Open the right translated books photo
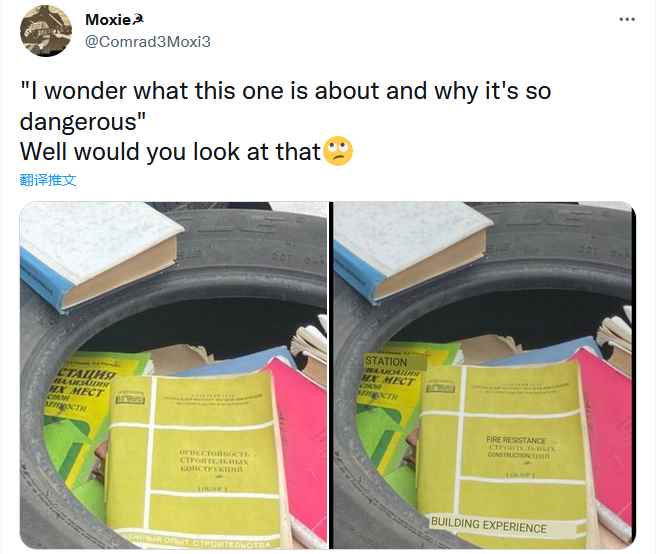This screenshot has width=656, height=554. (x=484, y=375)
